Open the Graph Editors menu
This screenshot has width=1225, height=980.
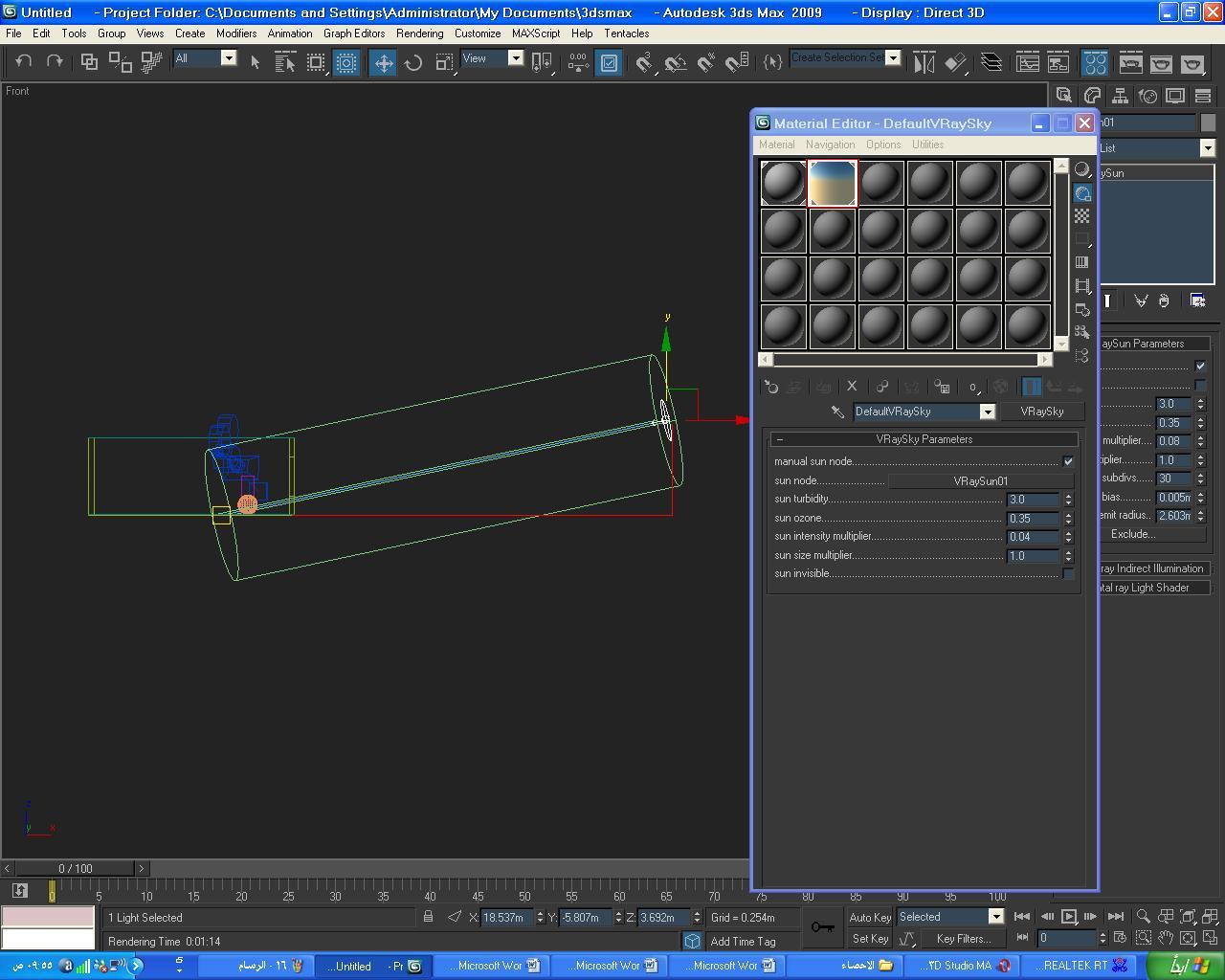click(354, 33)
